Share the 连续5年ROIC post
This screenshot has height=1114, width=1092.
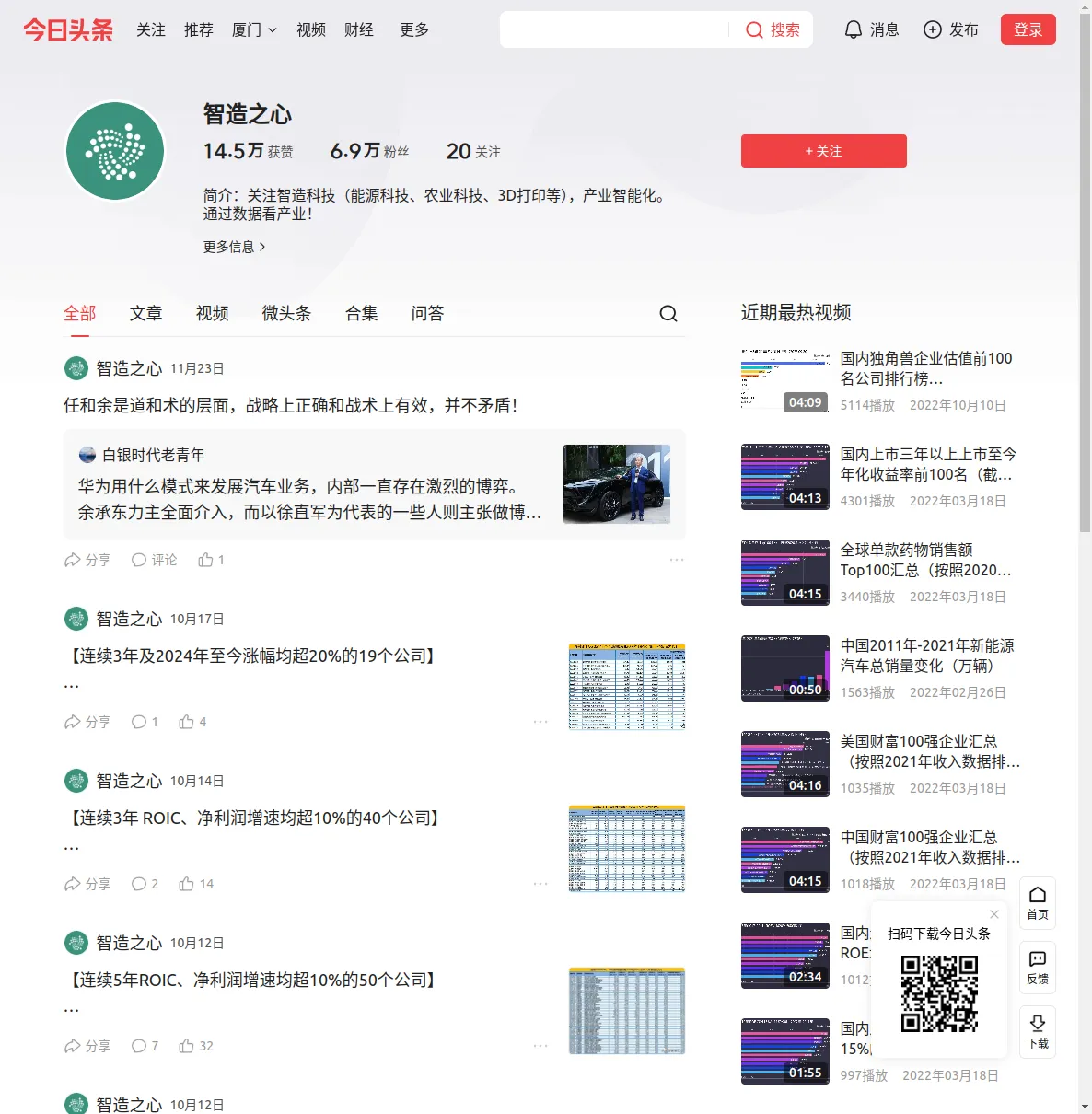[x=87, y=1046]
